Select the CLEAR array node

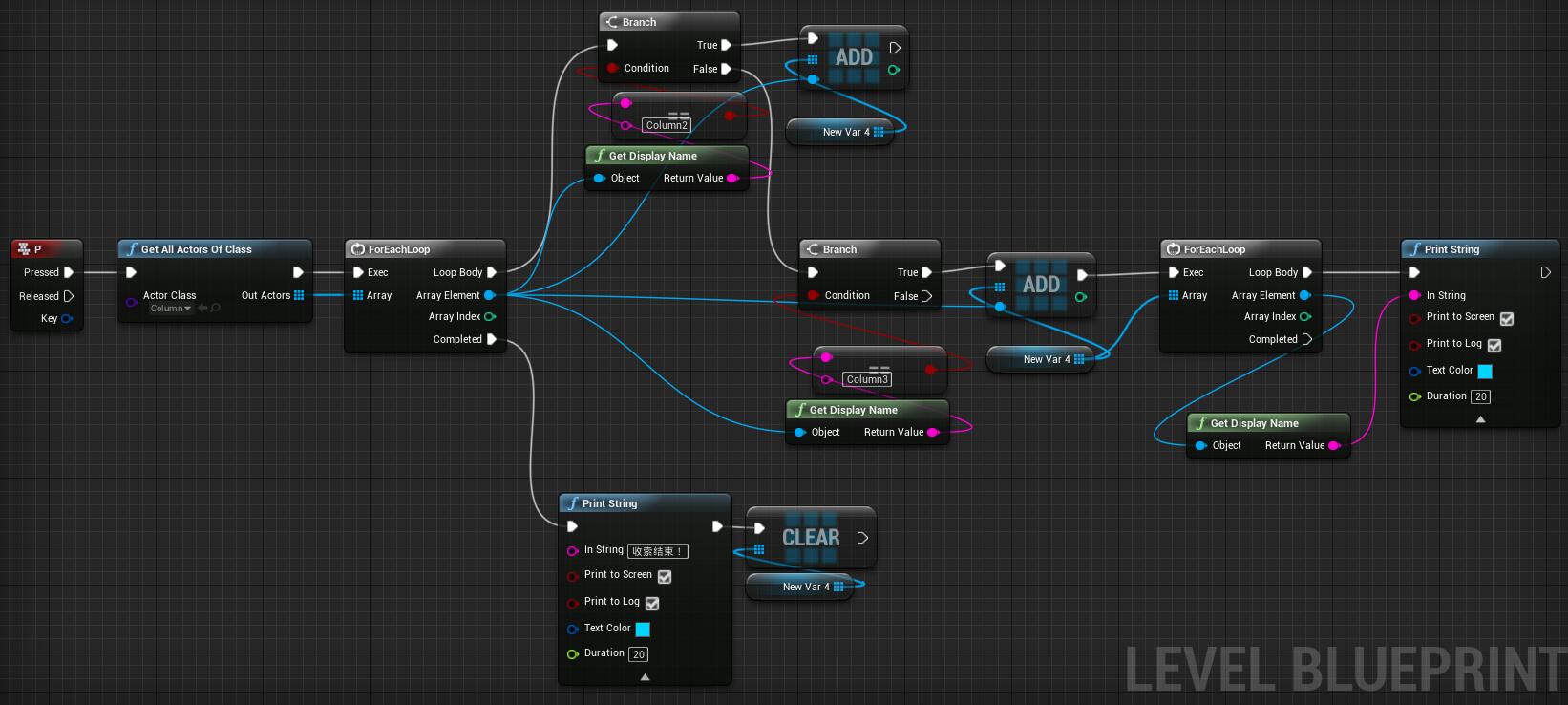pos(811,539)
